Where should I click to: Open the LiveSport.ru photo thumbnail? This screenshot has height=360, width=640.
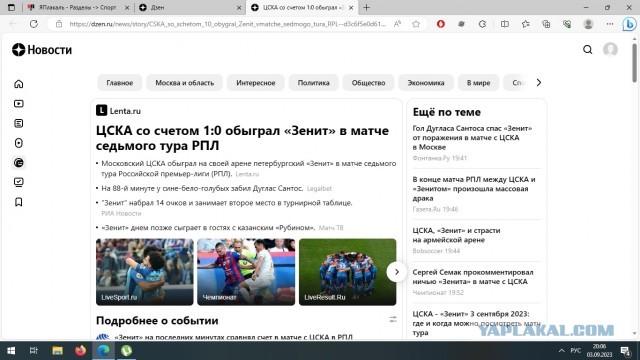[x=144, y=272]
